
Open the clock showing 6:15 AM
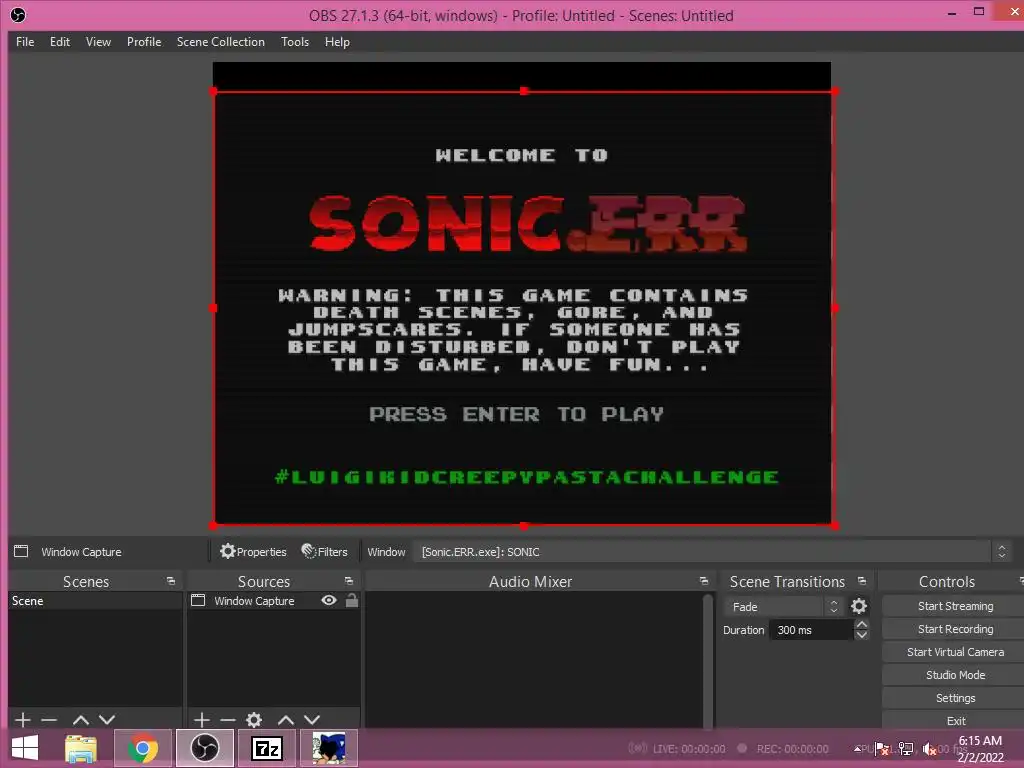[980, 748]
